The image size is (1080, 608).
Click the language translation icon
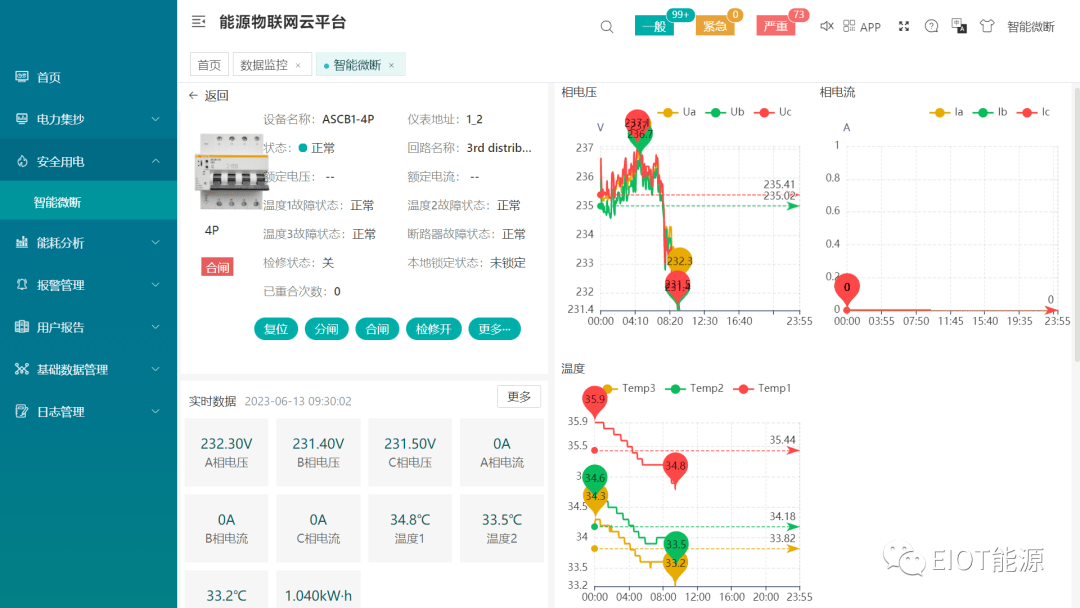point(959,26)
